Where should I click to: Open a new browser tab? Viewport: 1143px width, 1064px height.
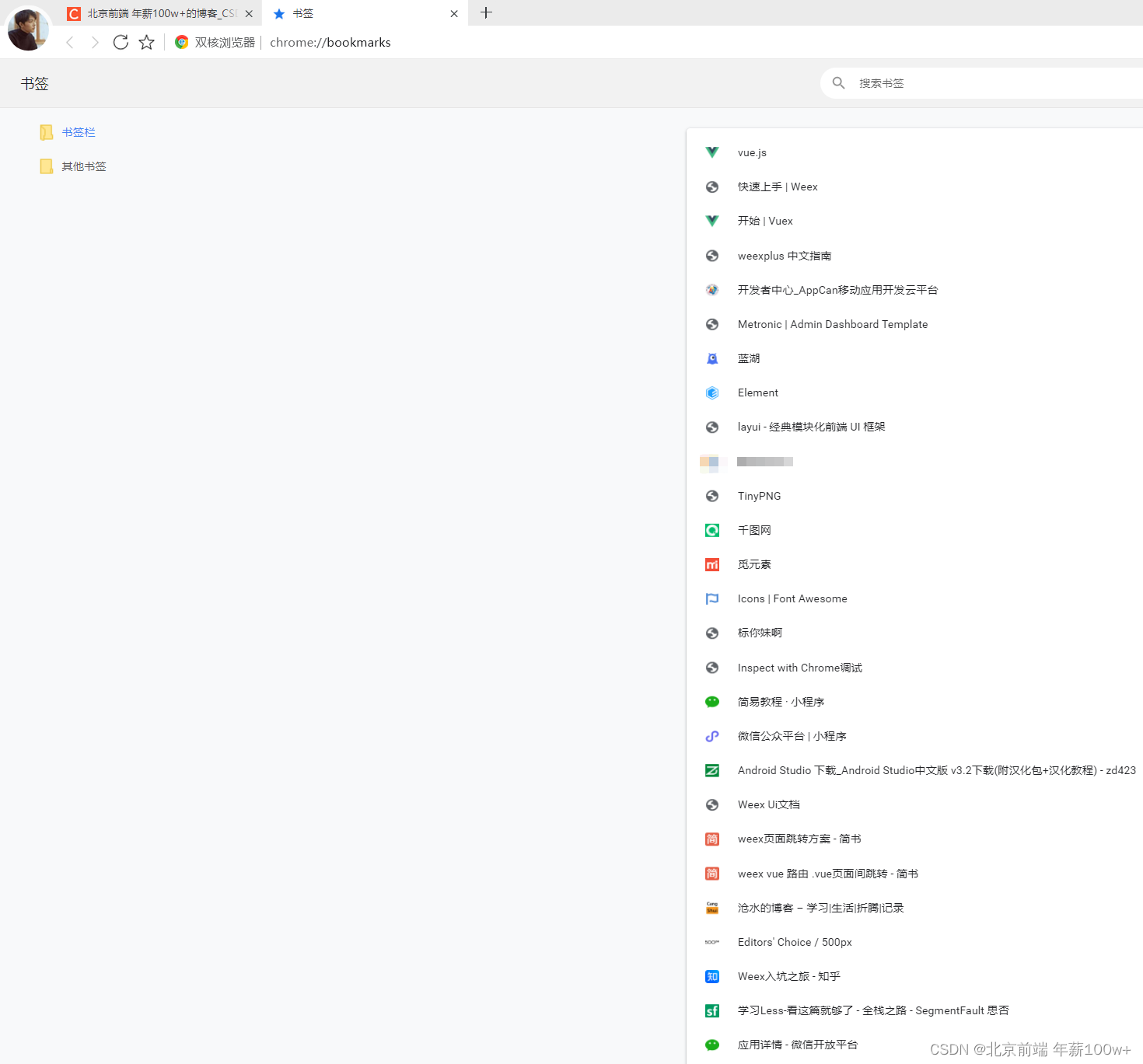tap(487, 12)
